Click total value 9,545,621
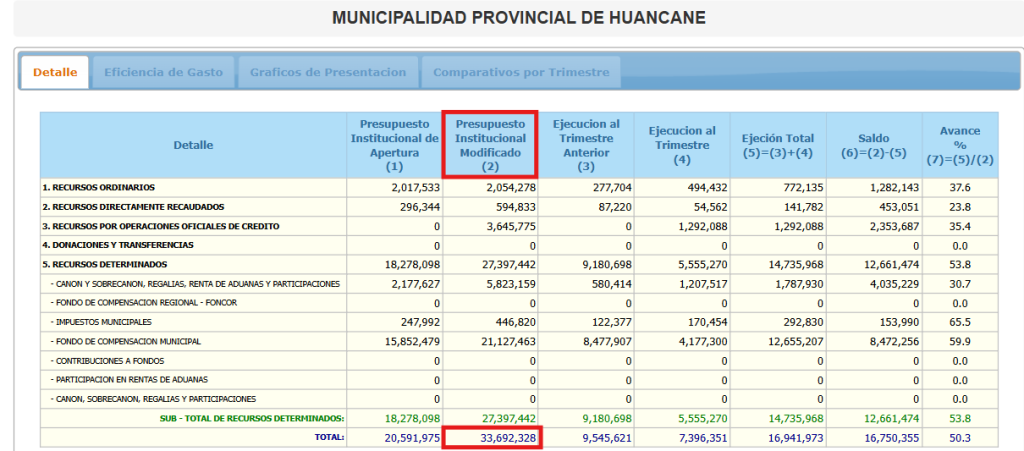Viewport: 1024px width, 451px height. (x=607, y=438)
